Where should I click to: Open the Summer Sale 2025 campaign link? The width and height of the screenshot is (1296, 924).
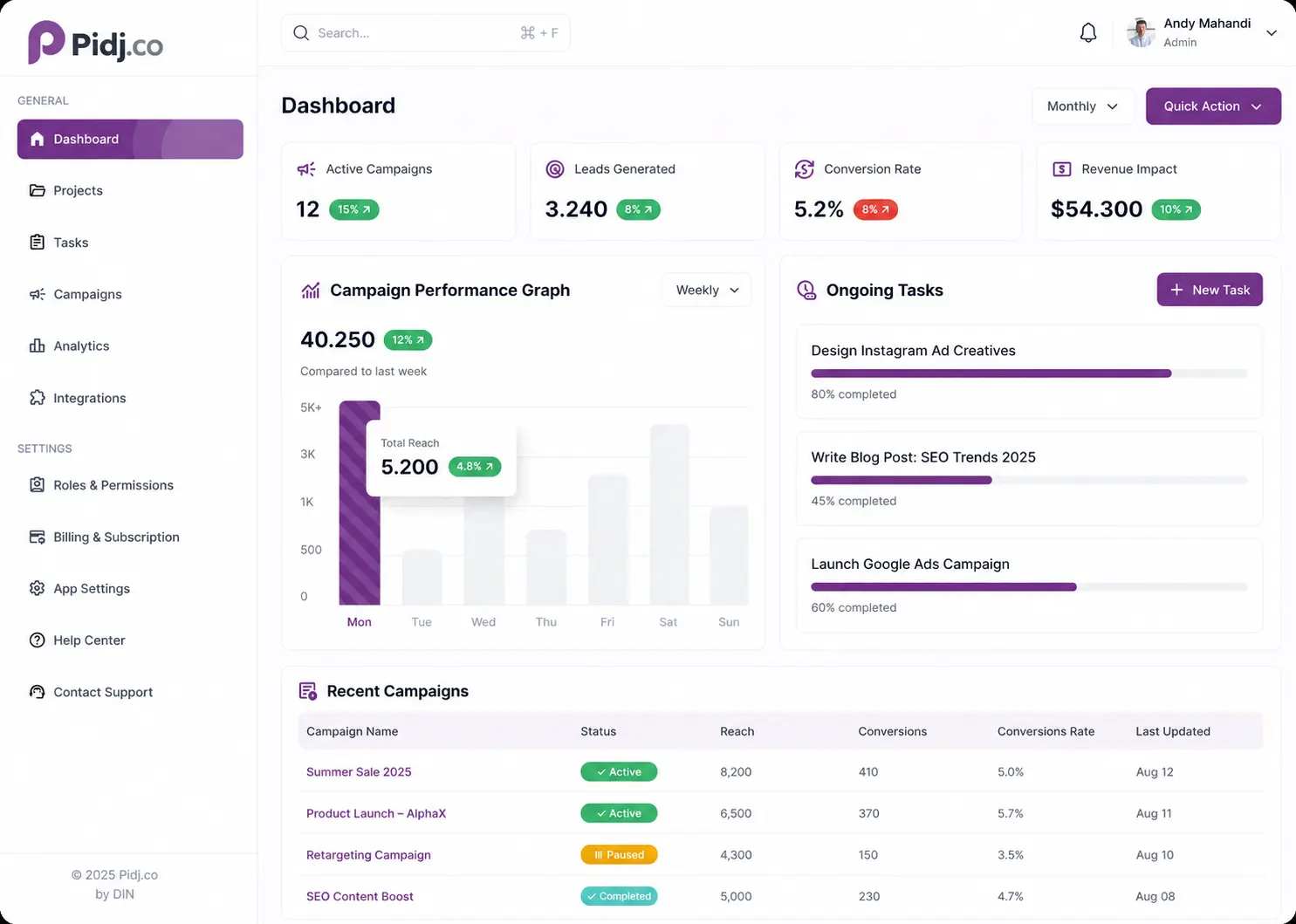(x=359, y=772)
